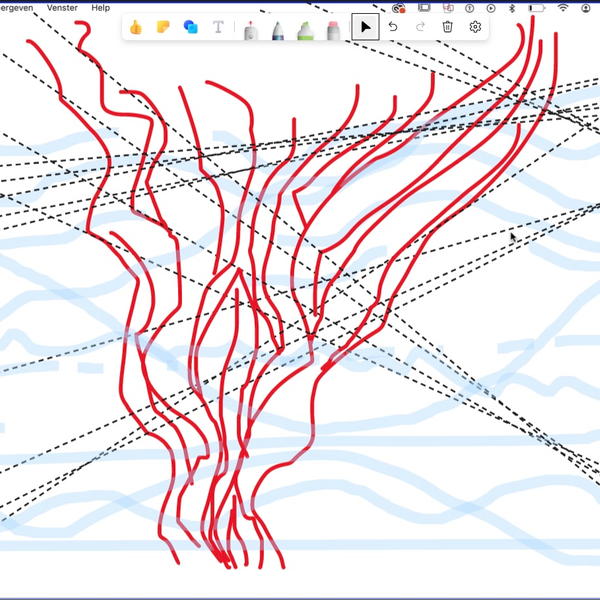Activate the arrow selection pointer tool
This screenshot has height=600, width=600.
coord(366,27)
